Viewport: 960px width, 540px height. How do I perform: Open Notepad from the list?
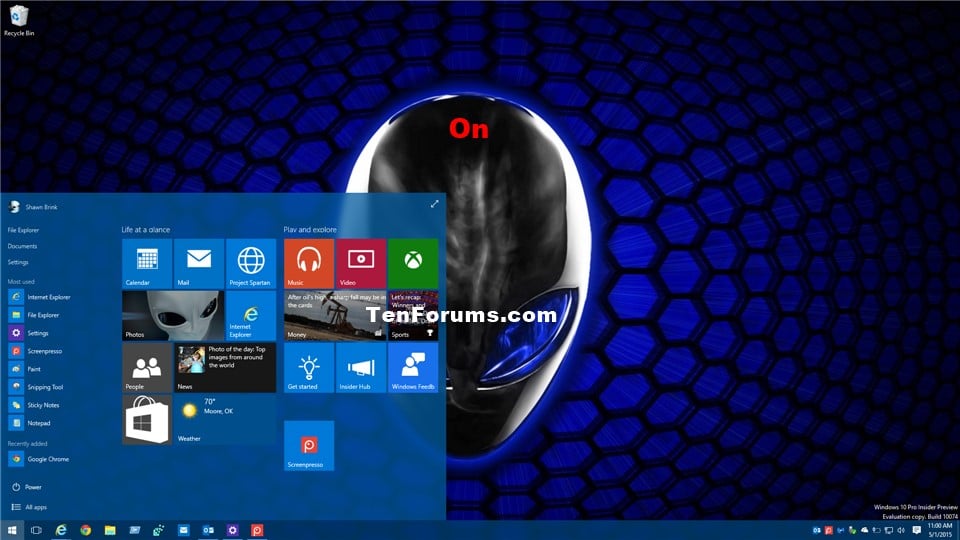[x=30, y=423]
